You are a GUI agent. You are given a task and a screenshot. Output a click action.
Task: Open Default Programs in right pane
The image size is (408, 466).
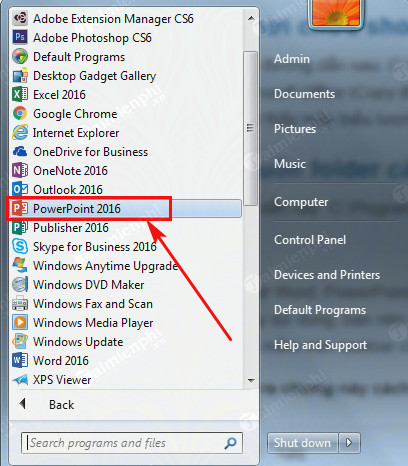click(x=320, y=310)
